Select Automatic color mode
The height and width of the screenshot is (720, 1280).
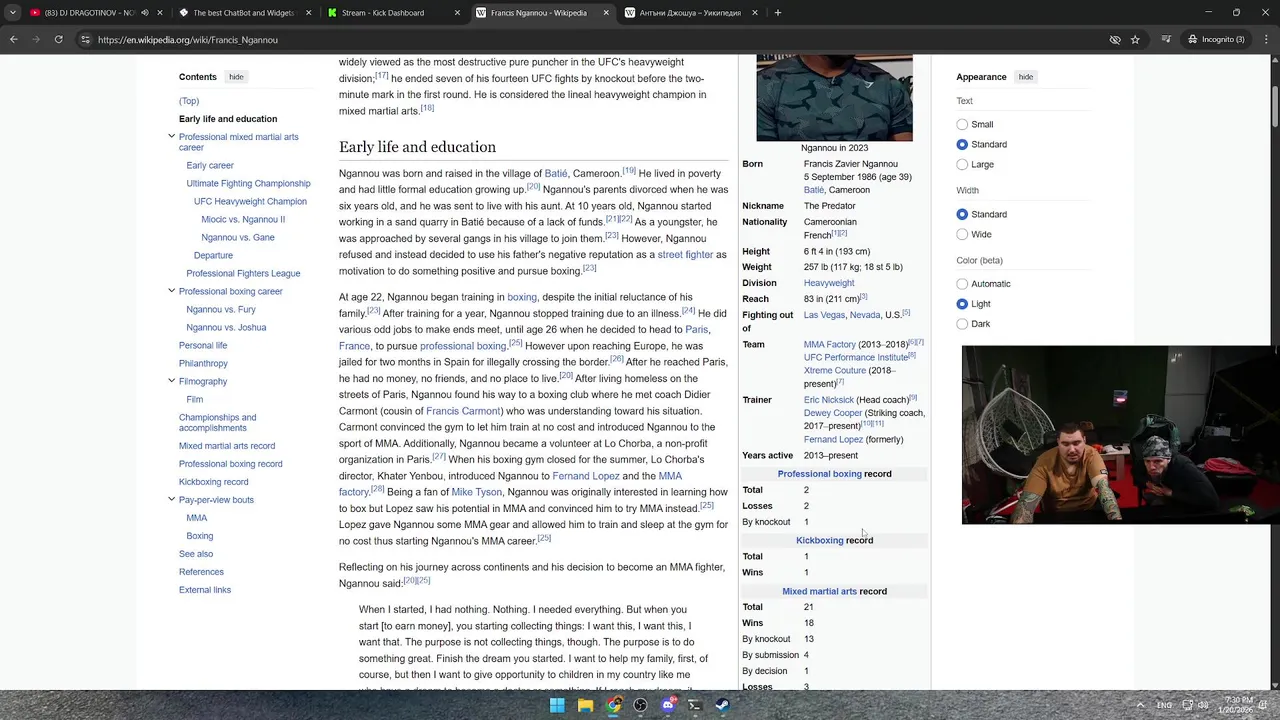pos(962,284)
